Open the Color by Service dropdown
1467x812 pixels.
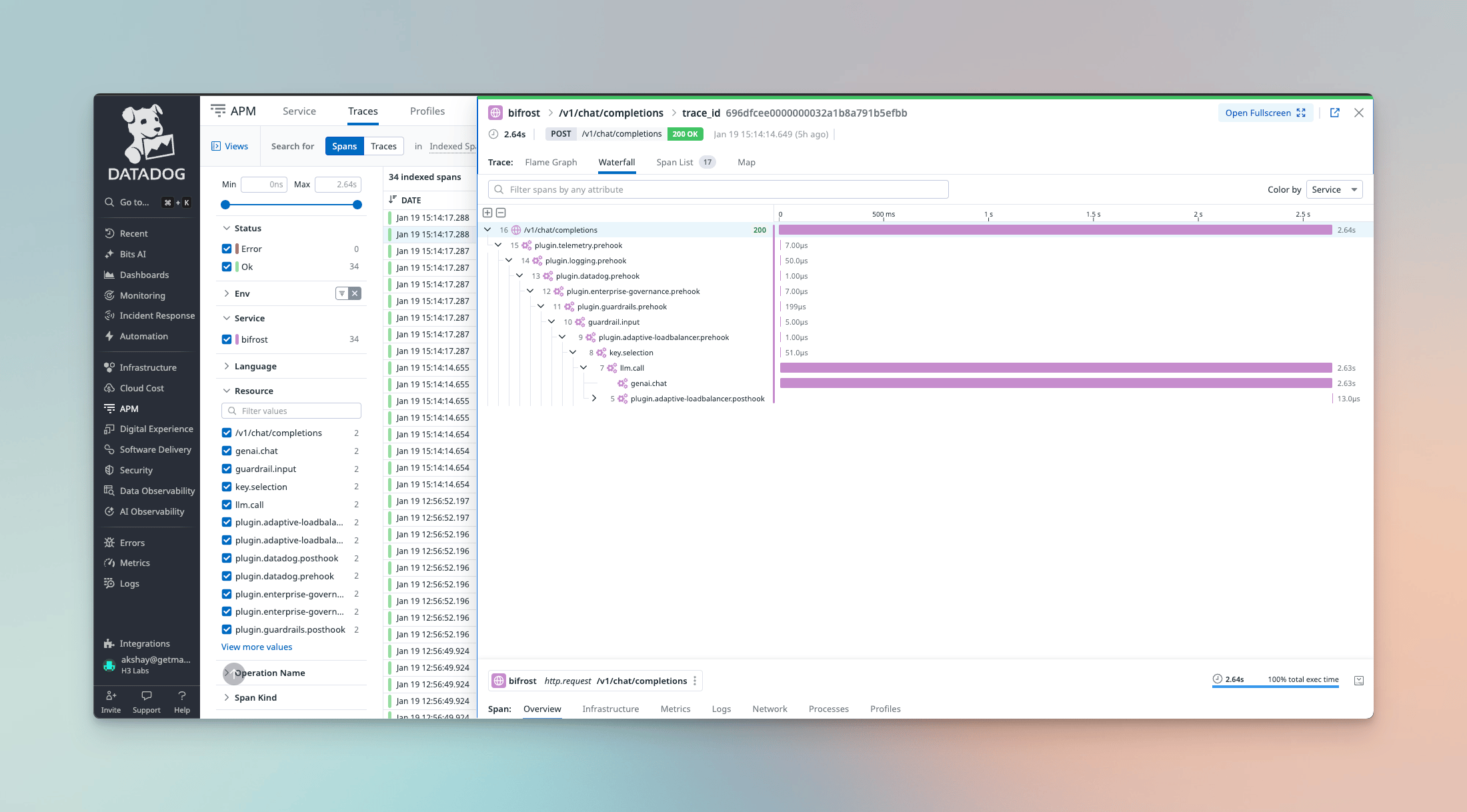(1334, 189)
